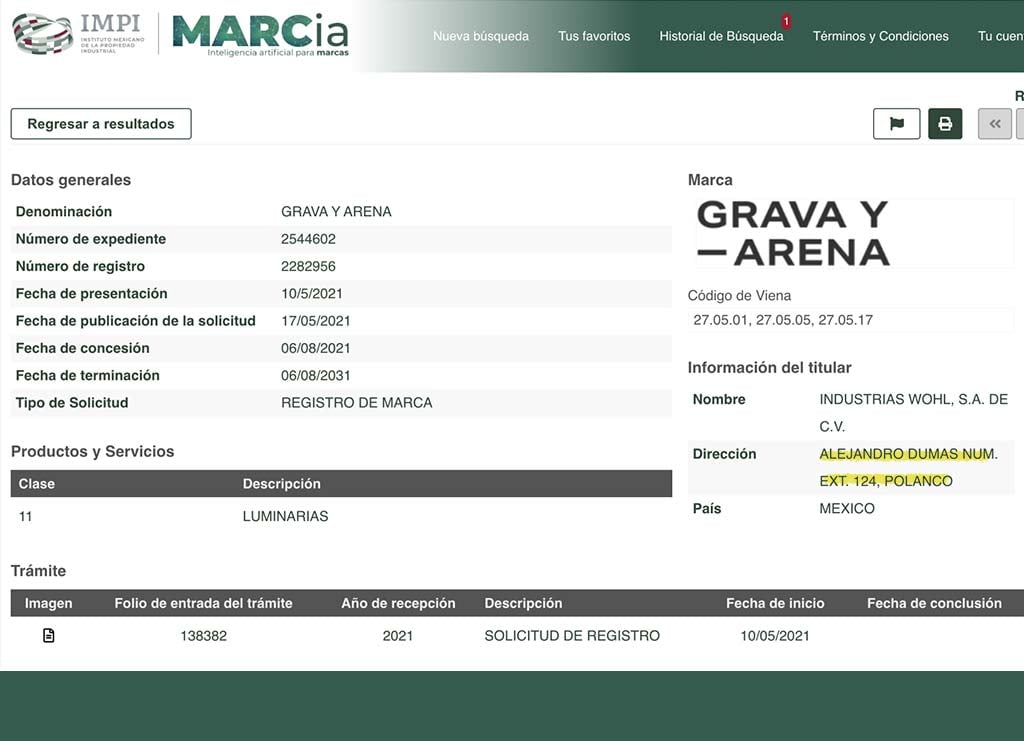Screen dimensions: 1024x741
Task: Go to previous record with double-arrow button
Action: (994, 124)
